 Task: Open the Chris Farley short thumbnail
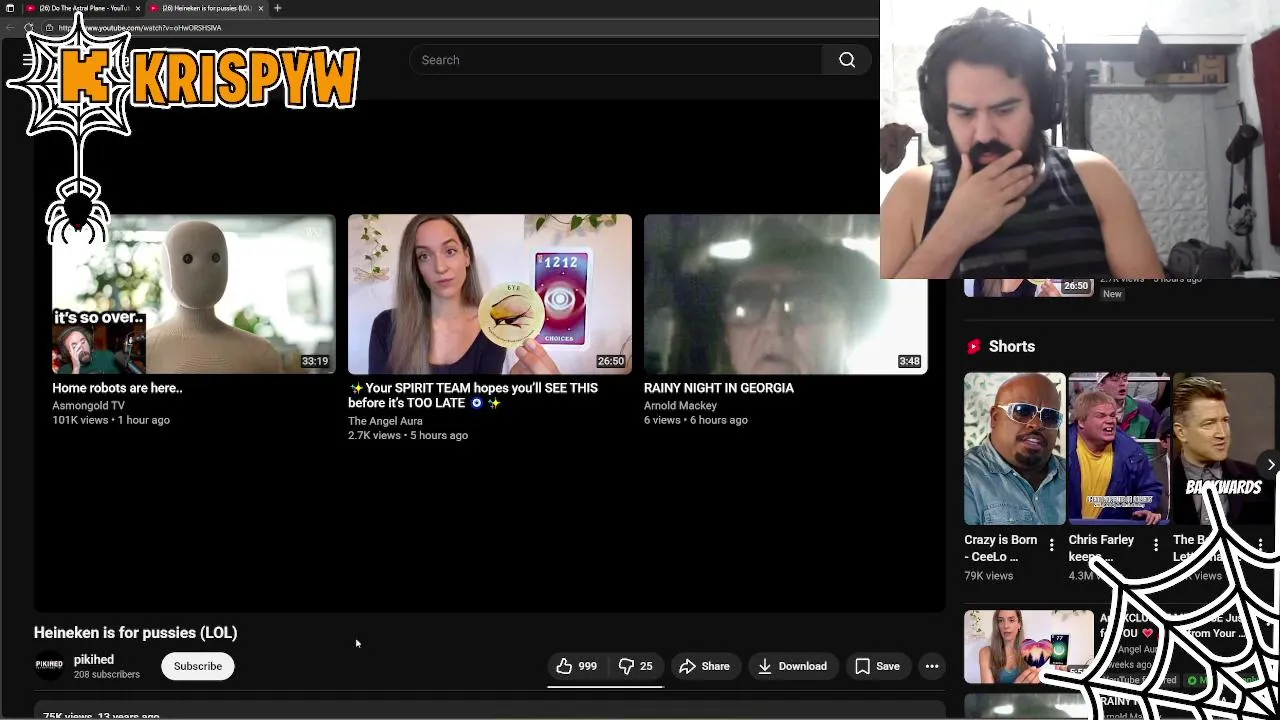(1118, 448)
